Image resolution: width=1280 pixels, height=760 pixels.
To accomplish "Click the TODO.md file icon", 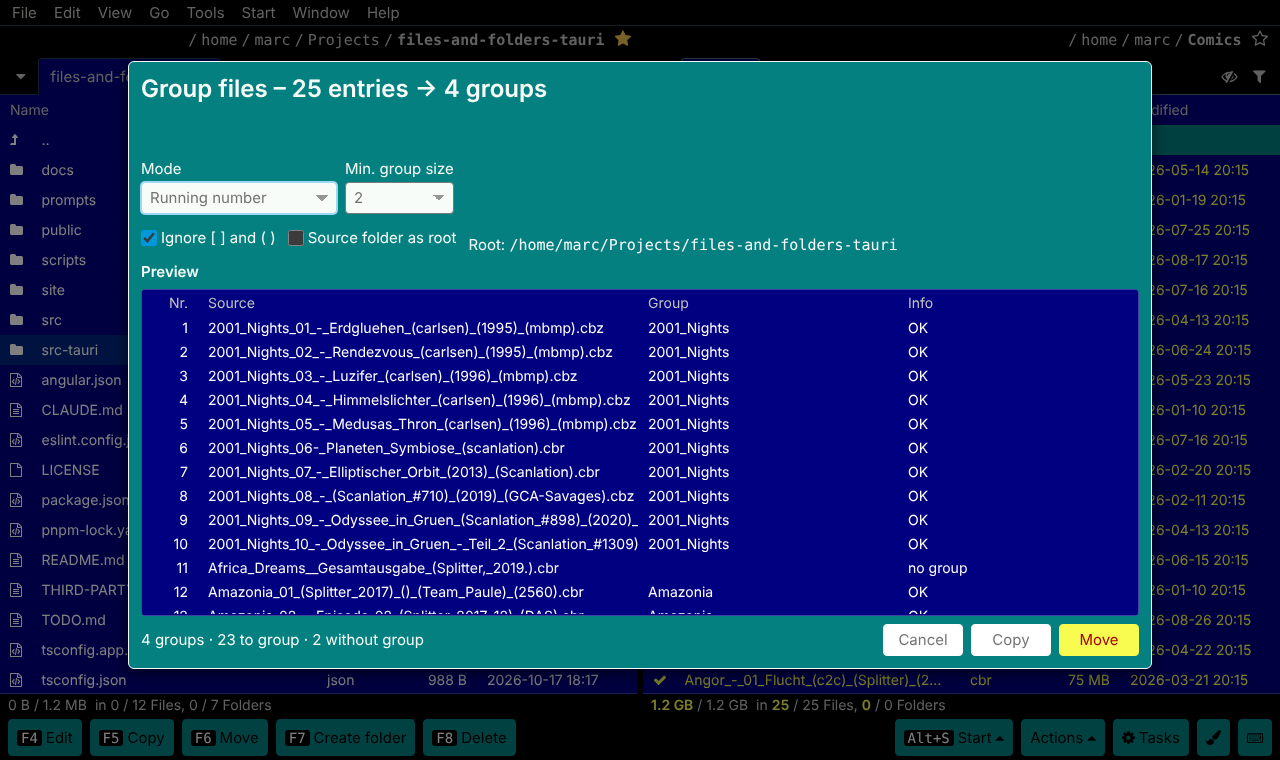I will pyautogui.click(x=16, y=620).
